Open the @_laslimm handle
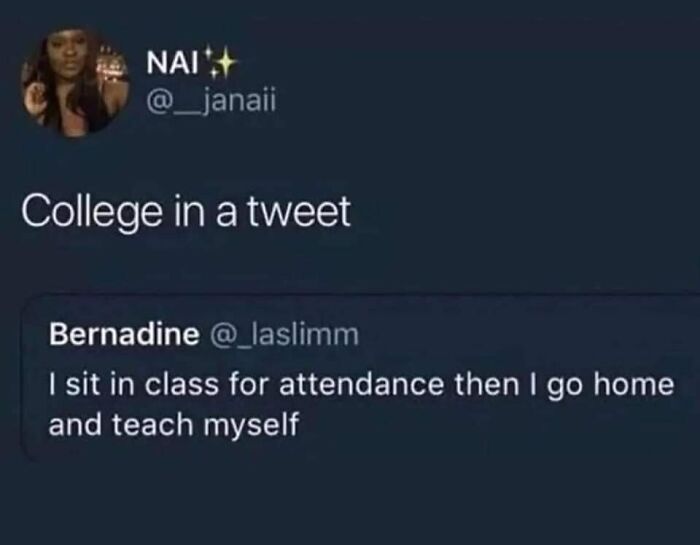Image resolution: width=700 pixels, height=545 pixels. point(282,336)
